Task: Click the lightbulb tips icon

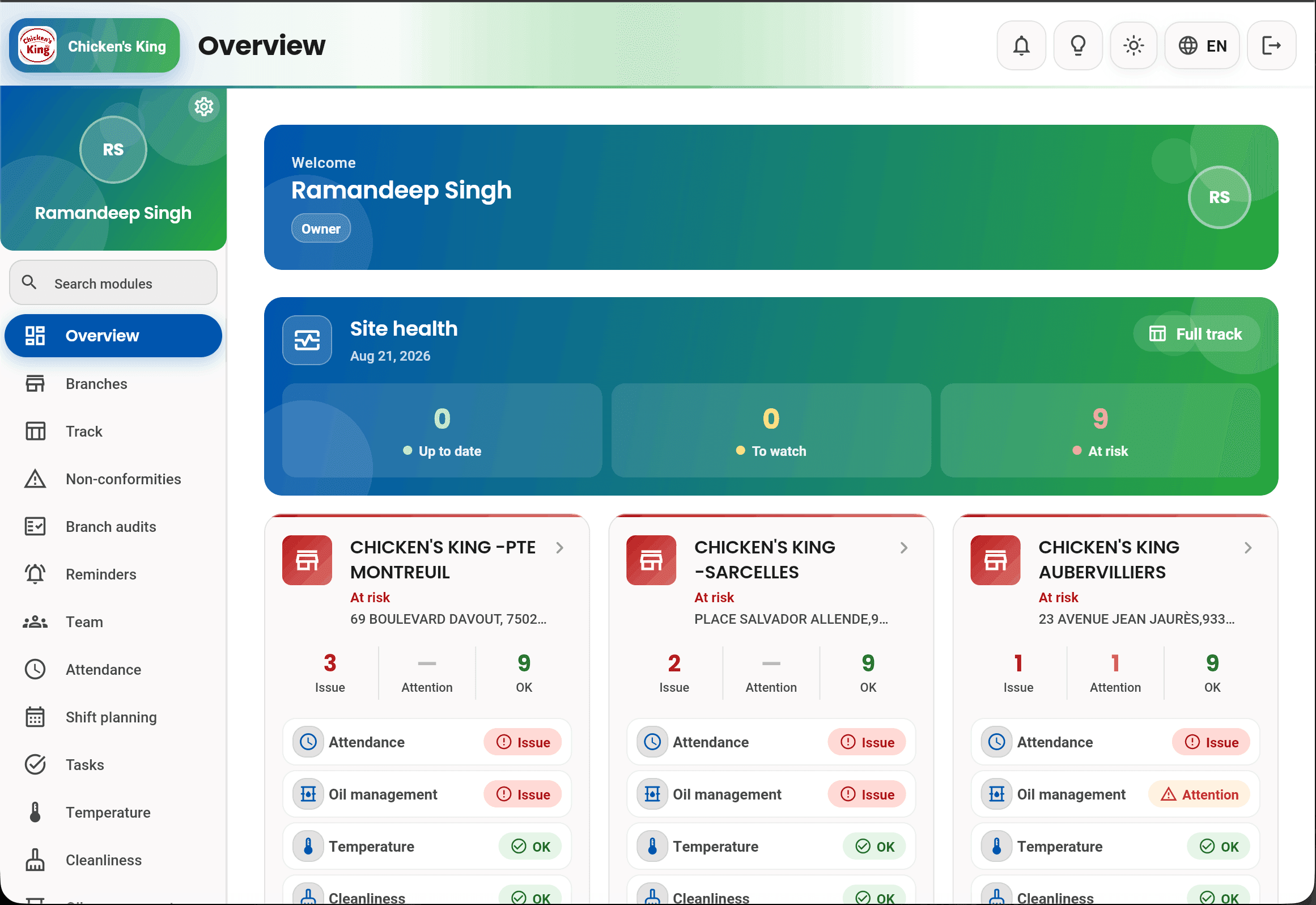Action: 1078,45
